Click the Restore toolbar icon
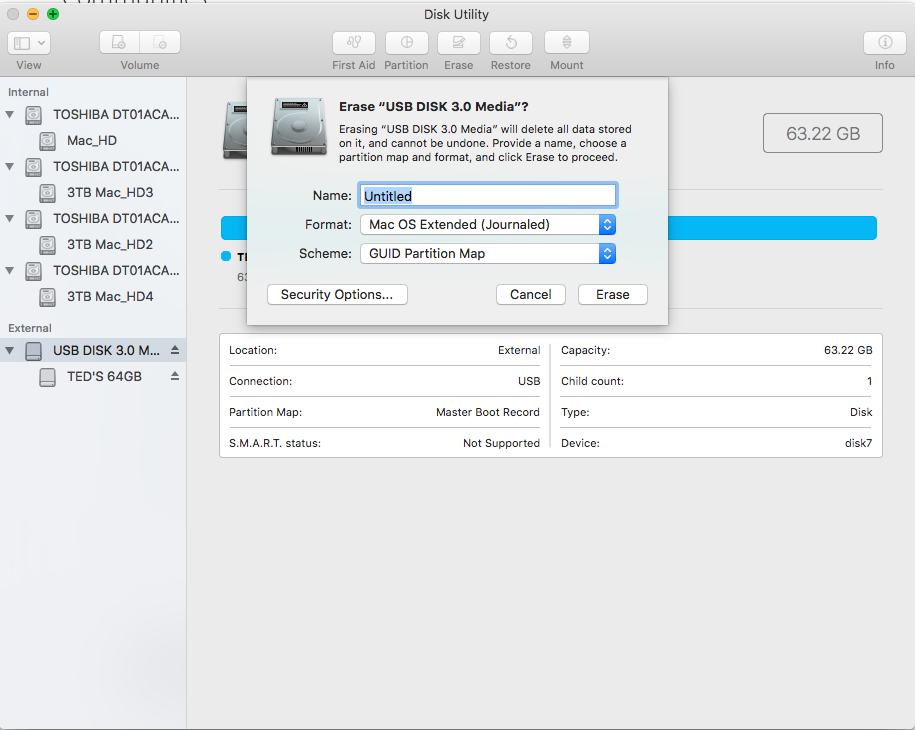Screen dimensions: 915x730 [510, 43]
